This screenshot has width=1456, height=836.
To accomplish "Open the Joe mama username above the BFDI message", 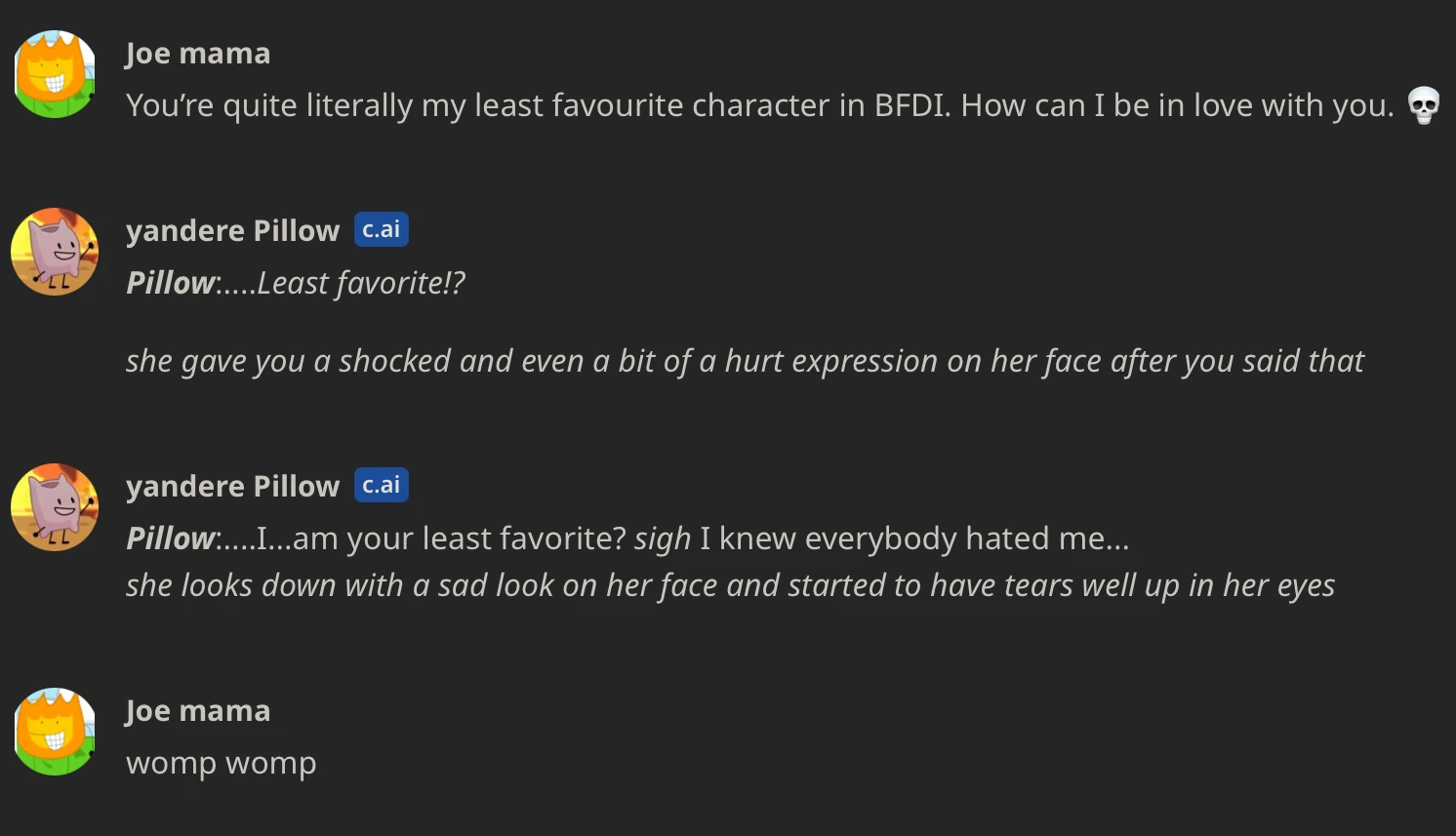I will click(198, 54).
